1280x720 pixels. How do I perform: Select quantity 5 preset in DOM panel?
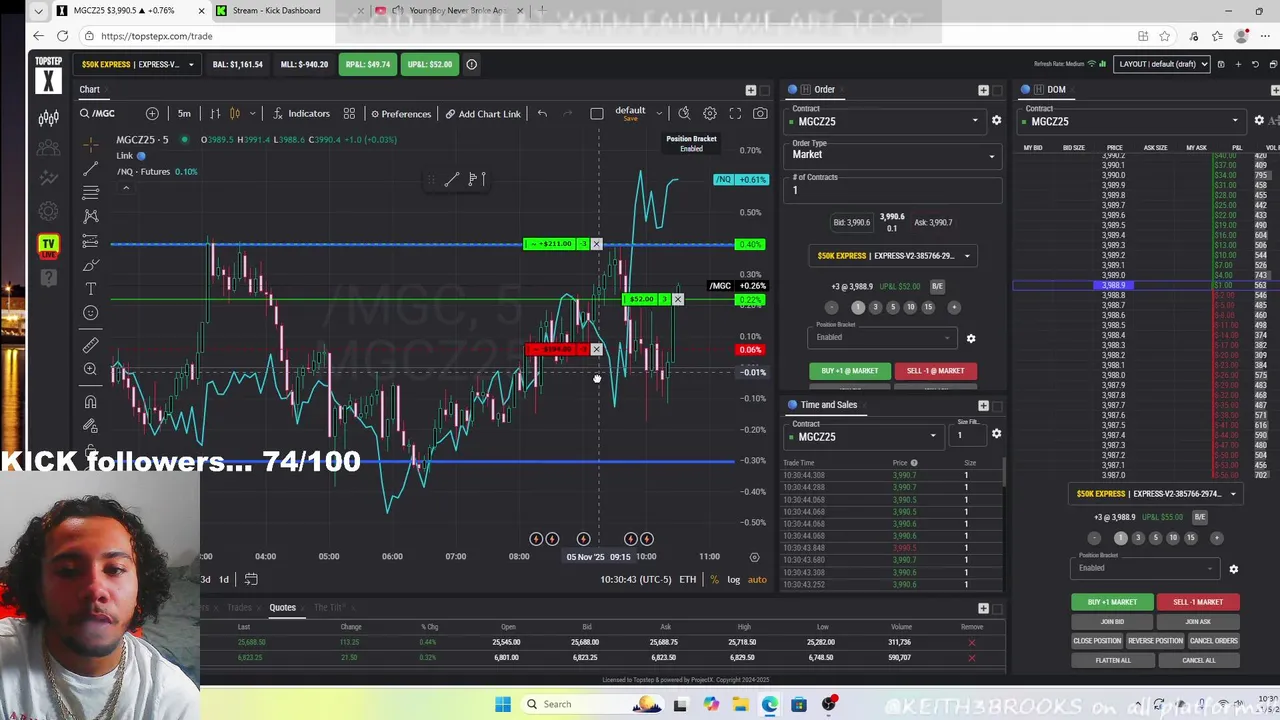point(1155,538)
